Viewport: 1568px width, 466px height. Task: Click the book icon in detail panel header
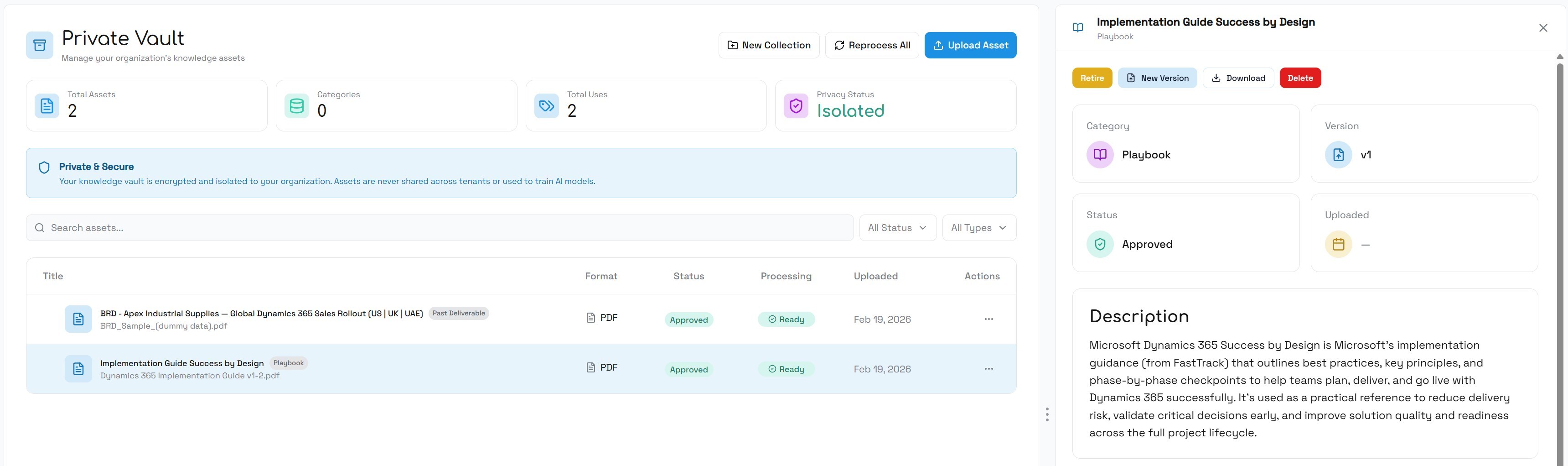point(1078,28)
